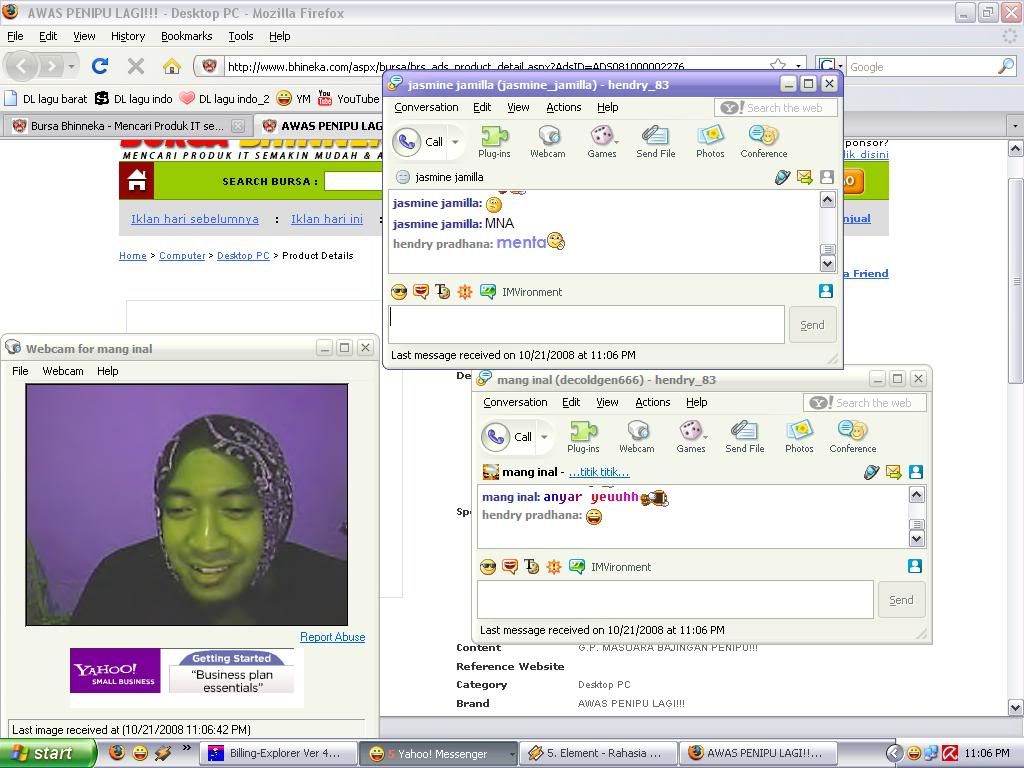Open Photos in jasmine jamilla chat window
The height and width of the screenshot is (768, 1024).
(x=710, y=142)
